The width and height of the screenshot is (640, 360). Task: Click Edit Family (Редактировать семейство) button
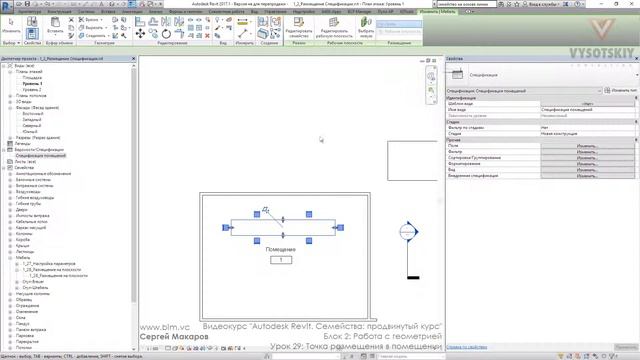click(x=298, y=27)
